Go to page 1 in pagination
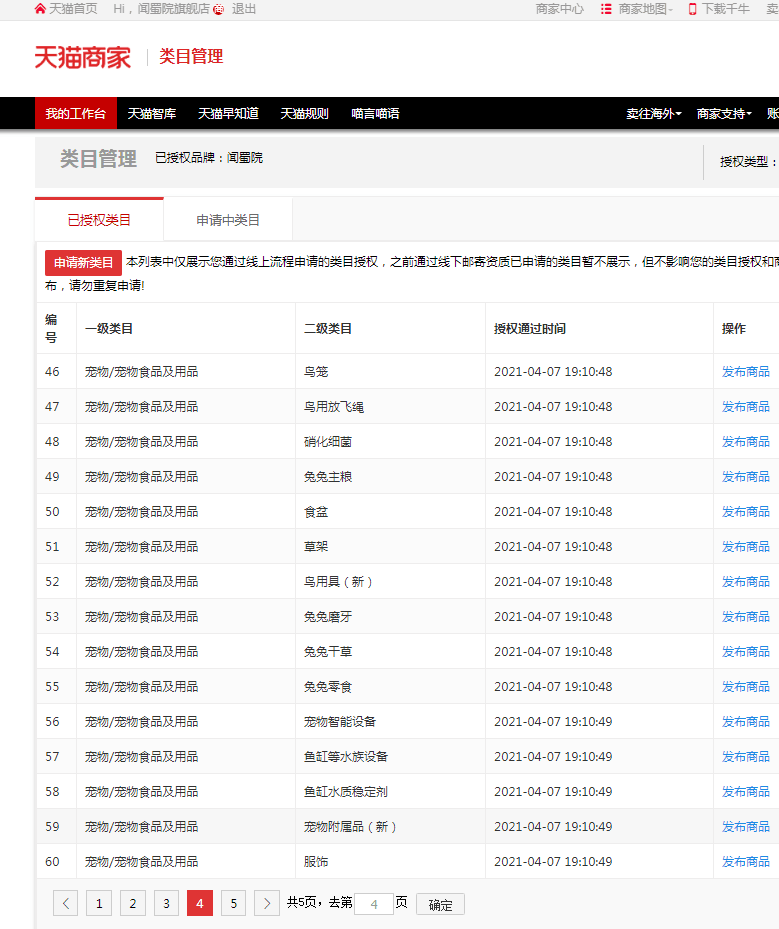Viewport: 779px width, 929px height. click(99, 904)
